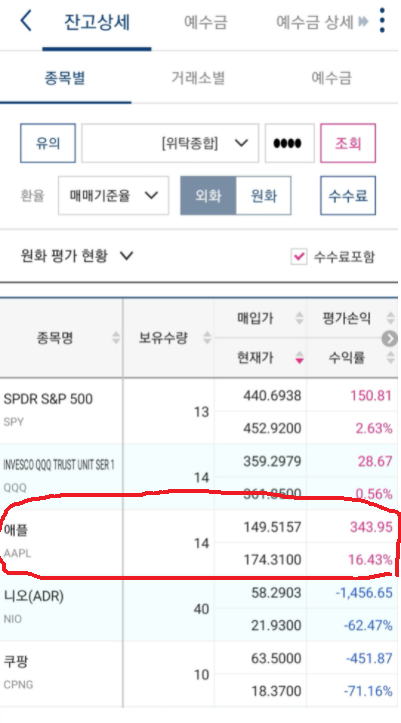Tap CPNG holding quantity 10
This screenshot has height=723, width=401.
(201, 675)
